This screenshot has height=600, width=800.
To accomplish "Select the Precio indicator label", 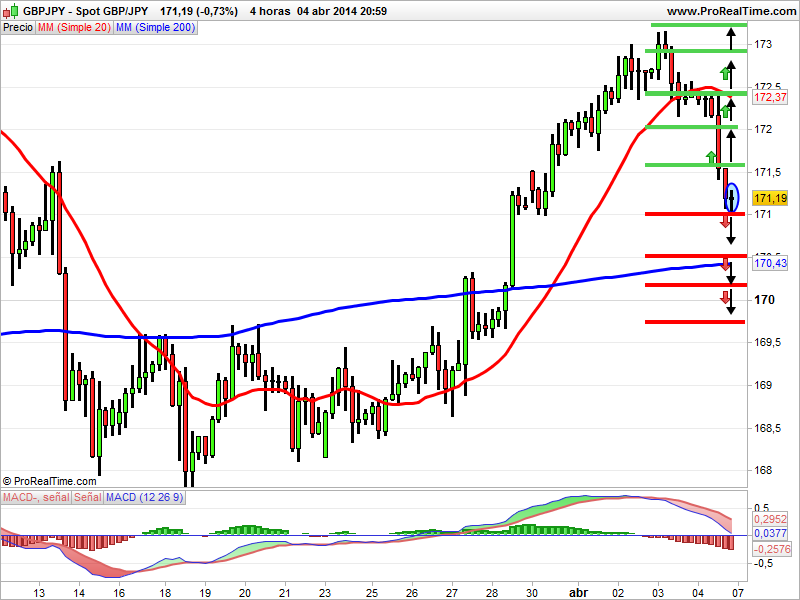I will click(18, 28).
